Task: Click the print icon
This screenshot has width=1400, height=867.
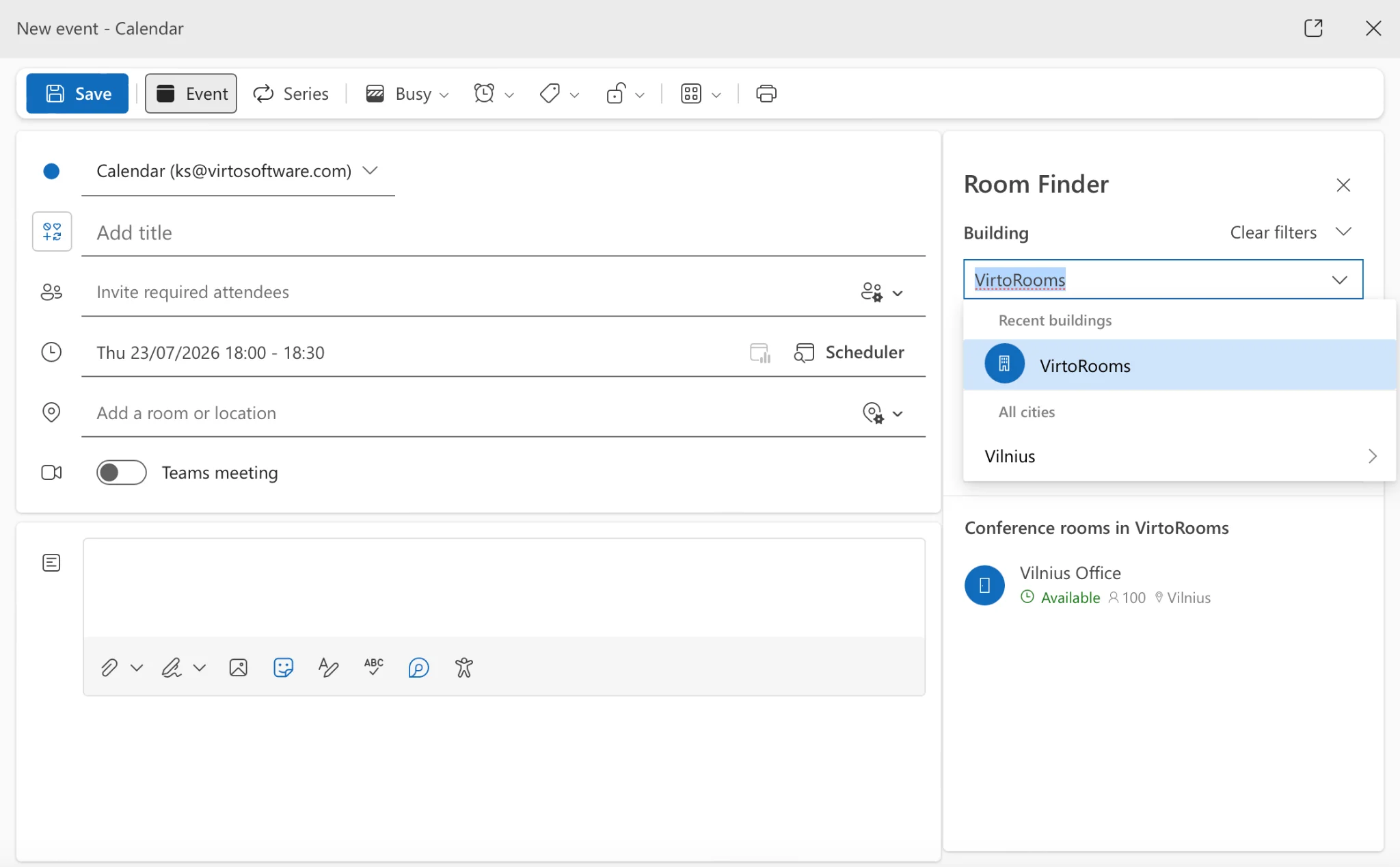Action: [766, 94]
